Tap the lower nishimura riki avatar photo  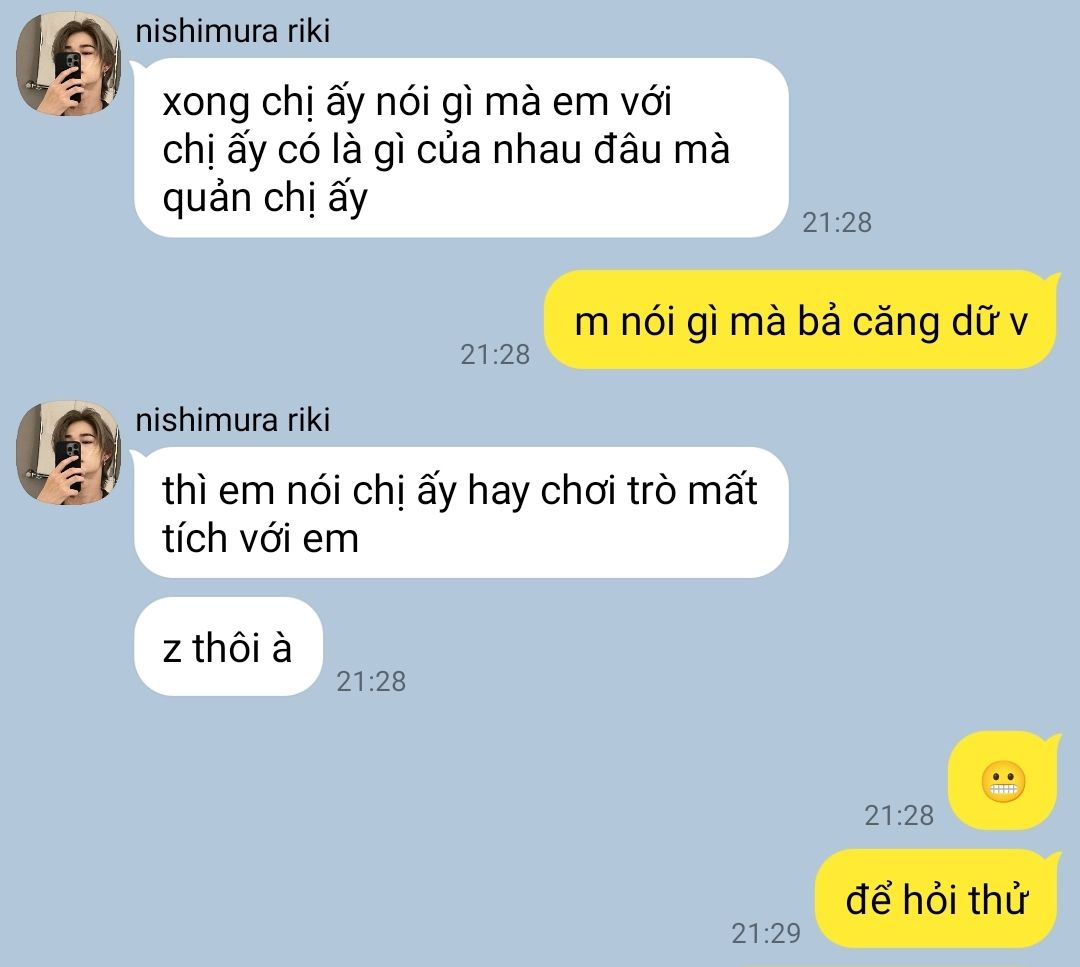[68, 453]
